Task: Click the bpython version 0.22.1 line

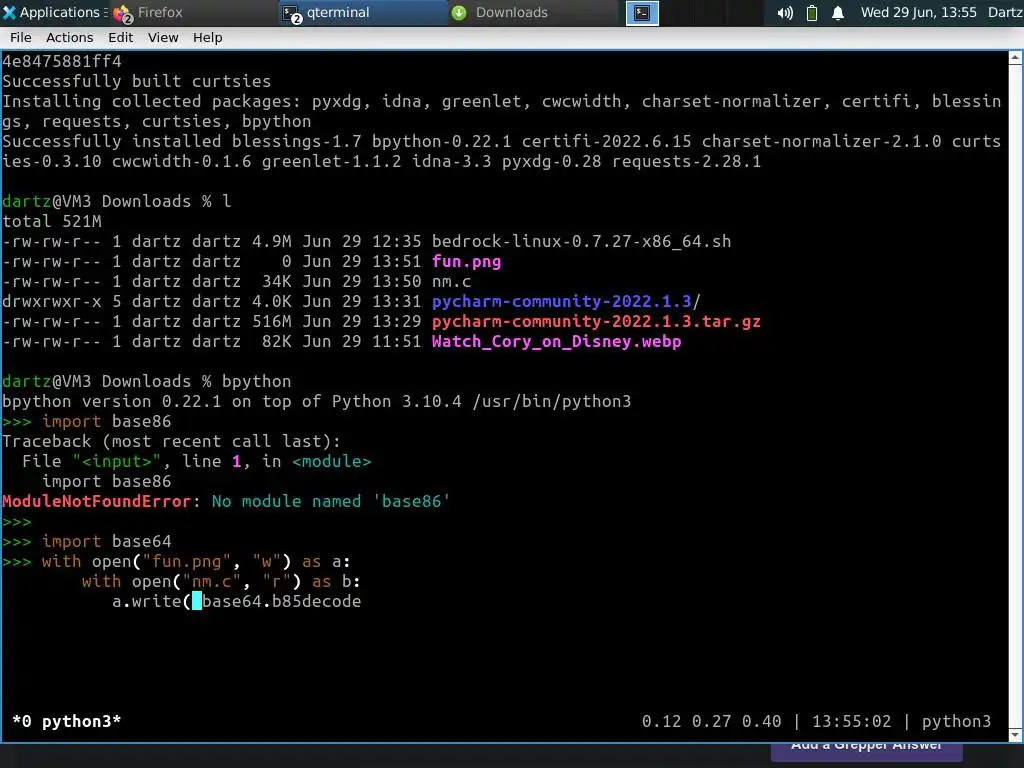Action: click(317, 402)
